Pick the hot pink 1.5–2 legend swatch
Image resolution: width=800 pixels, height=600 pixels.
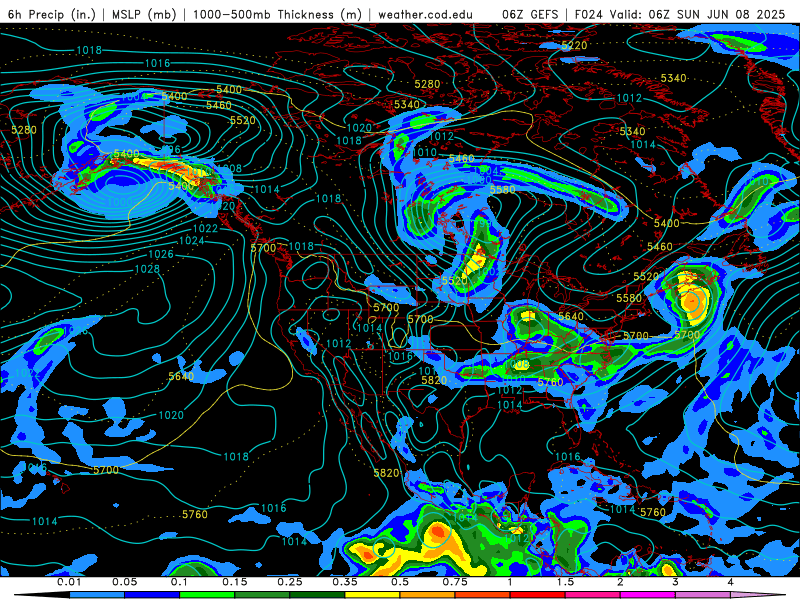593,595
